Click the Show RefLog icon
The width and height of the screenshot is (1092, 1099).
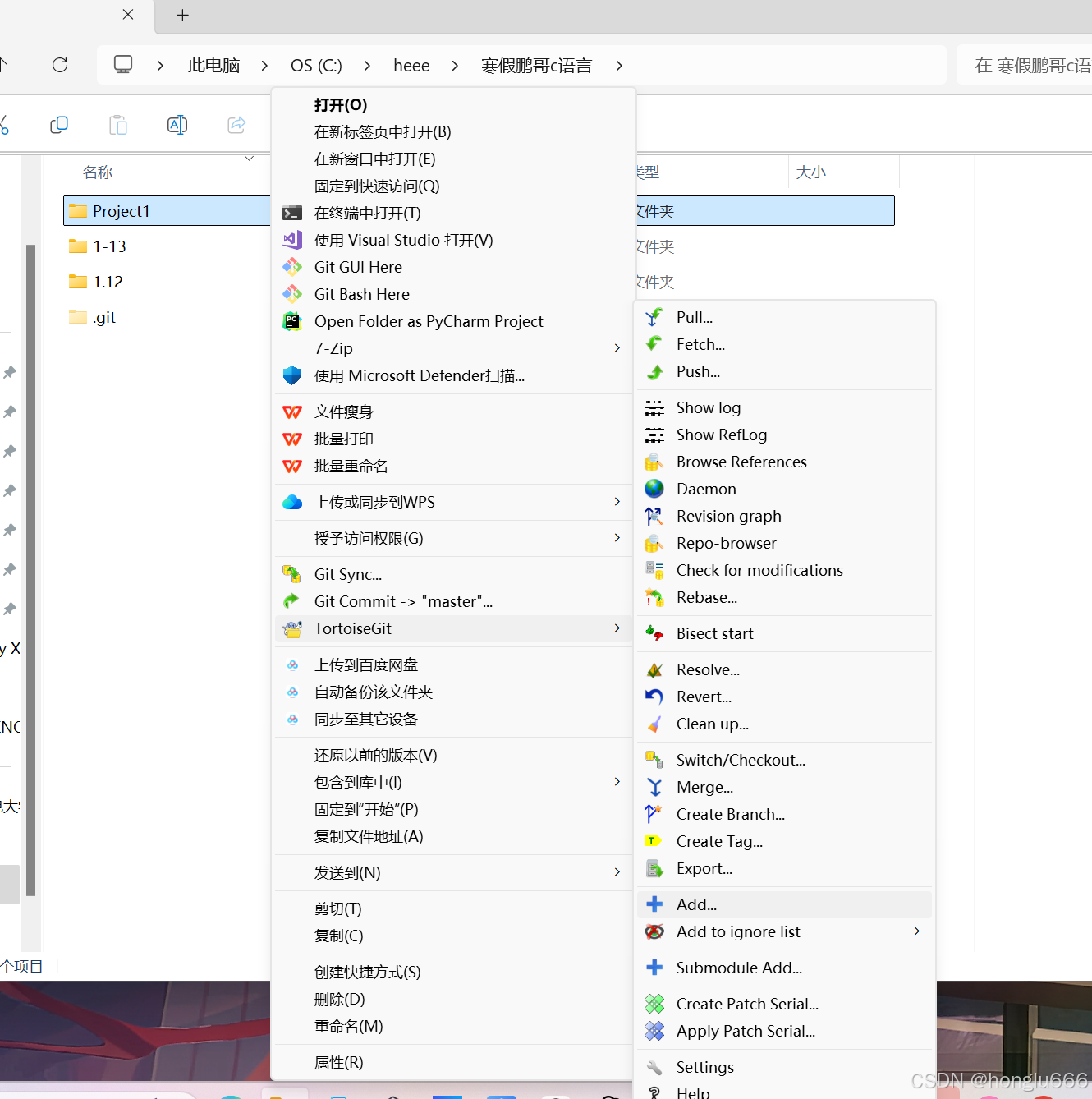point(654,435)
